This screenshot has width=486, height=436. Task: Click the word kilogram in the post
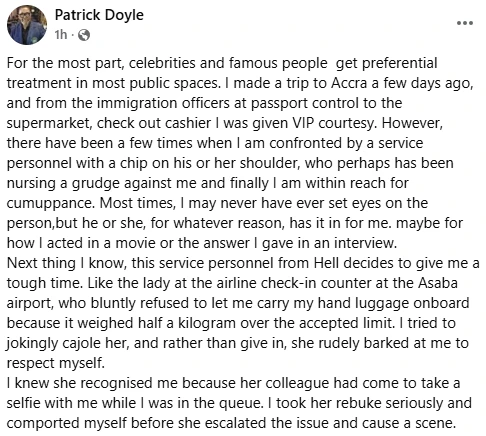pos(207,324)
